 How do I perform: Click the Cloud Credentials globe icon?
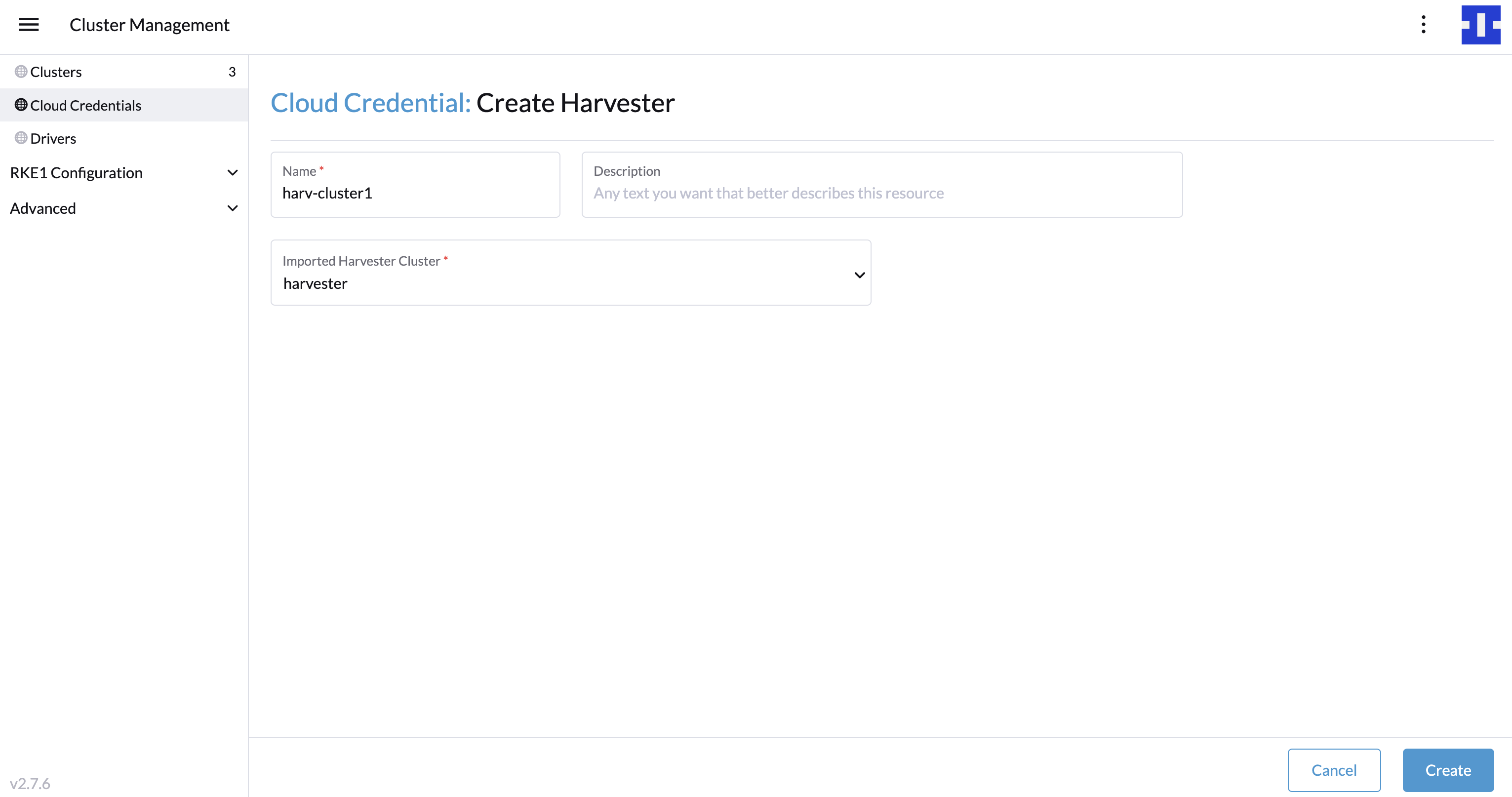(x=20, y=104)
